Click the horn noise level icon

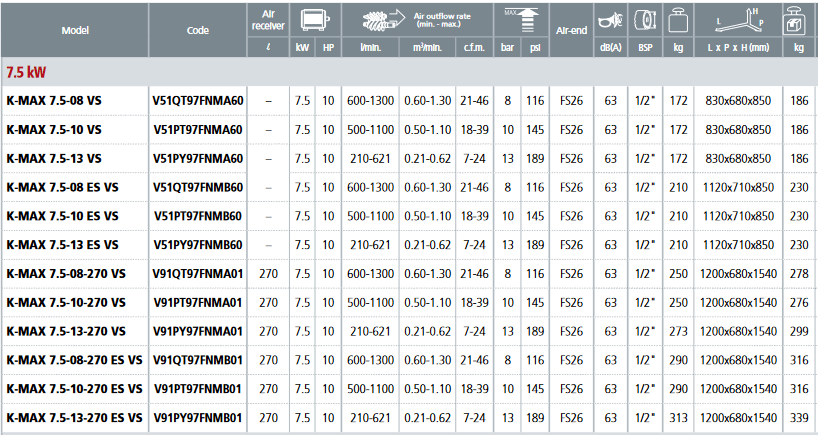pyautogui.click(x=611, y=21)
